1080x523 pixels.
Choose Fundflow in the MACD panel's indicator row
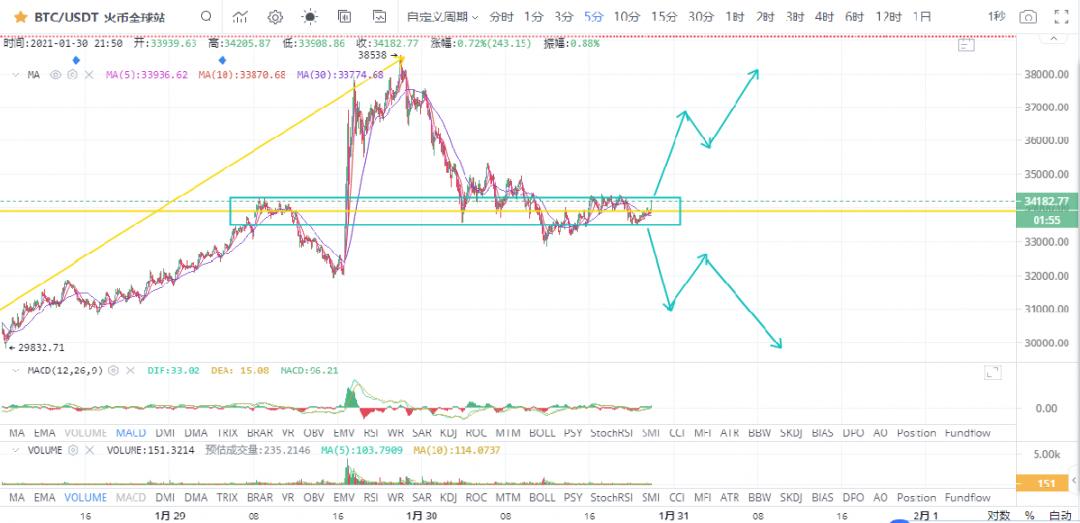(967, 433)
